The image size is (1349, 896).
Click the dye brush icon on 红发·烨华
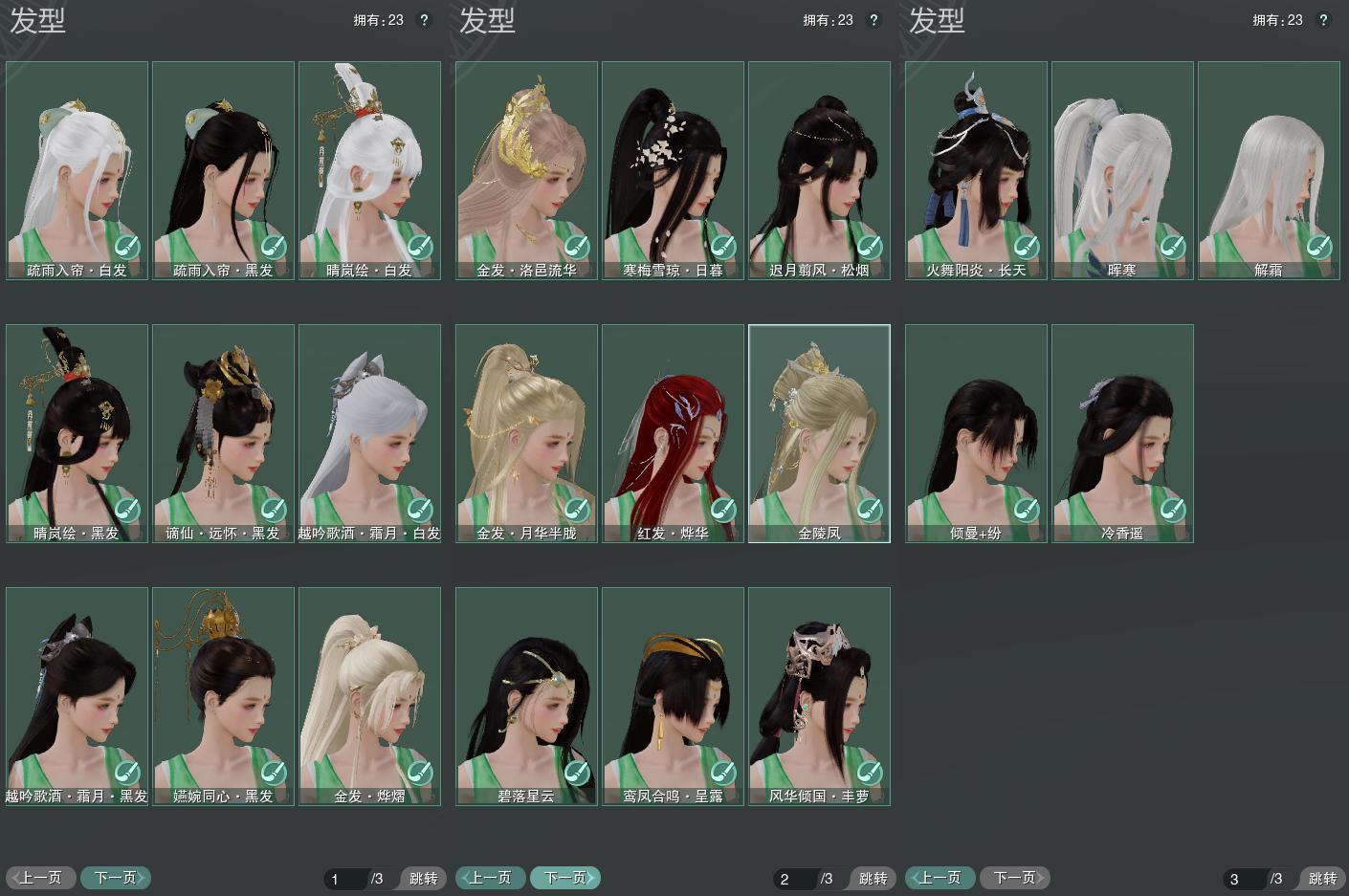(x=723, y=510)
